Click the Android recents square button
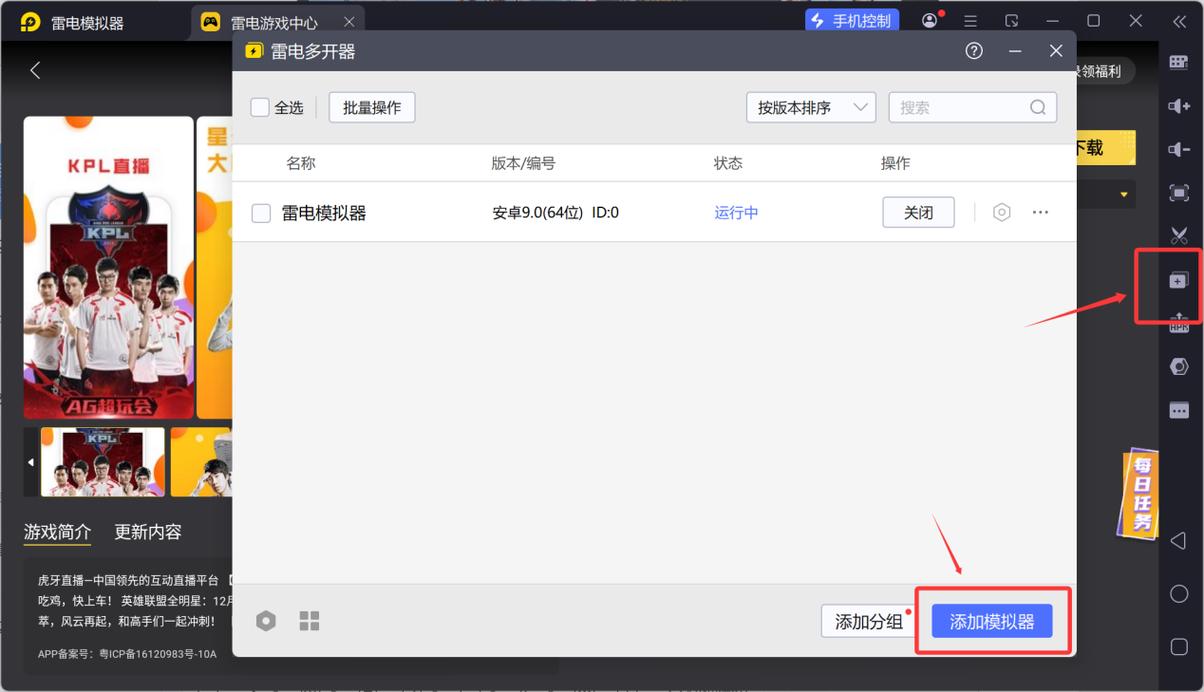 (1178, 647)
